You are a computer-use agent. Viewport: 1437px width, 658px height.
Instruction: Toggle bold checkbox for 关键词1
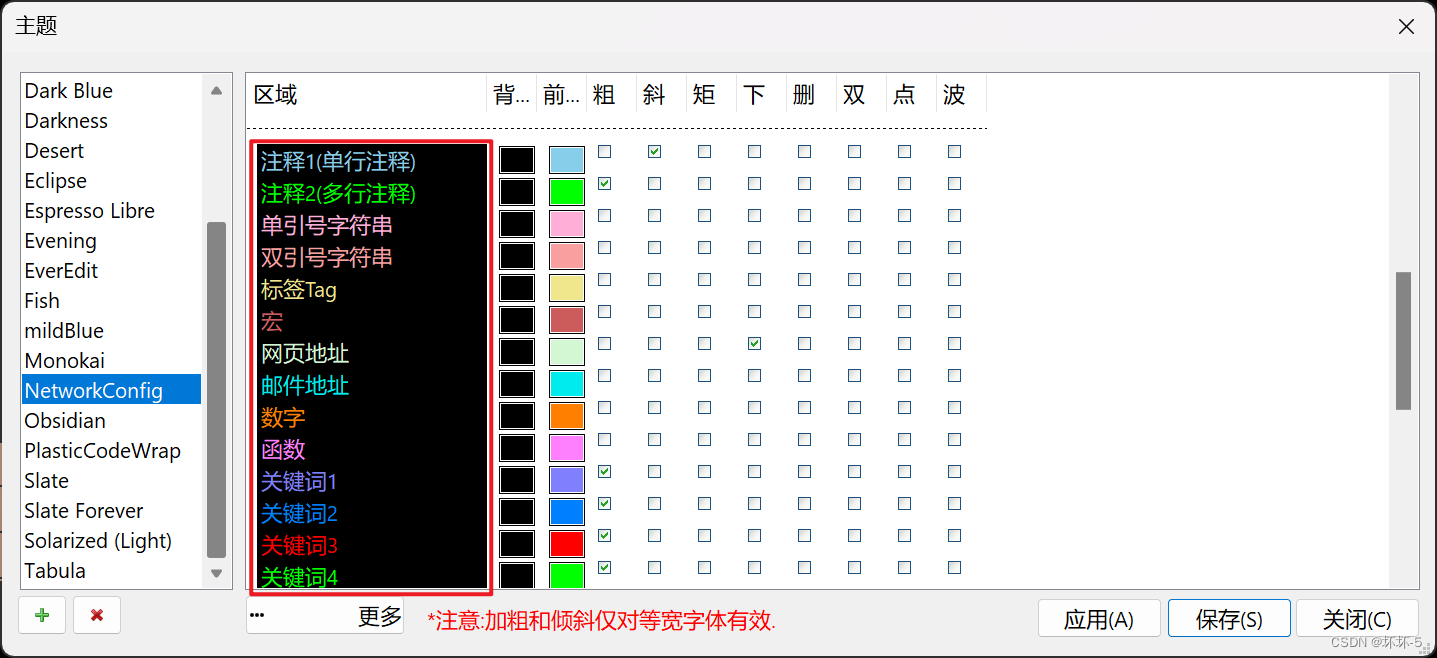click(x=604, y=471)
